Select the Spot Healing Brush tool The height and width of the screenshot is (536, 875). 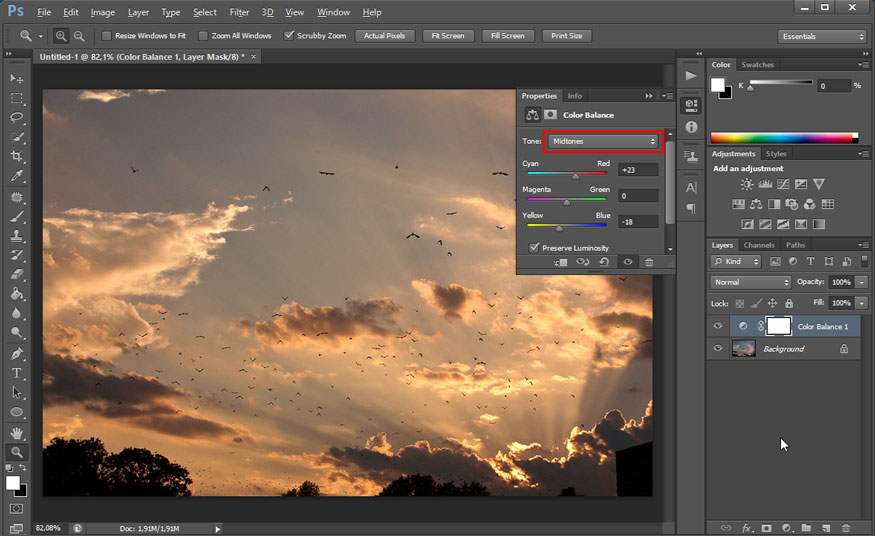coord(17,197)
